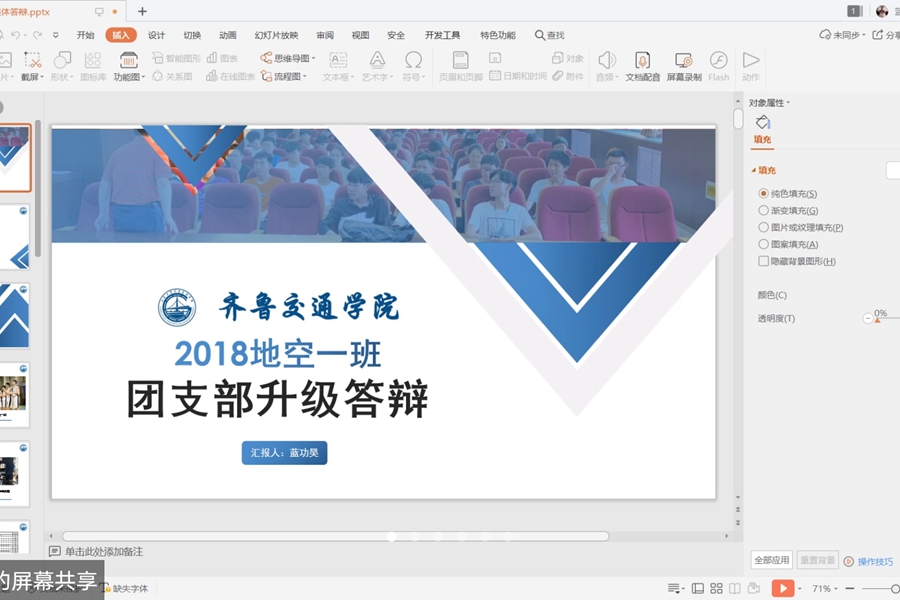The height and width of the screenshot is (600, 900).
Task: Click the 重置背景 reset background button
Action: click(x=817, y=560)
